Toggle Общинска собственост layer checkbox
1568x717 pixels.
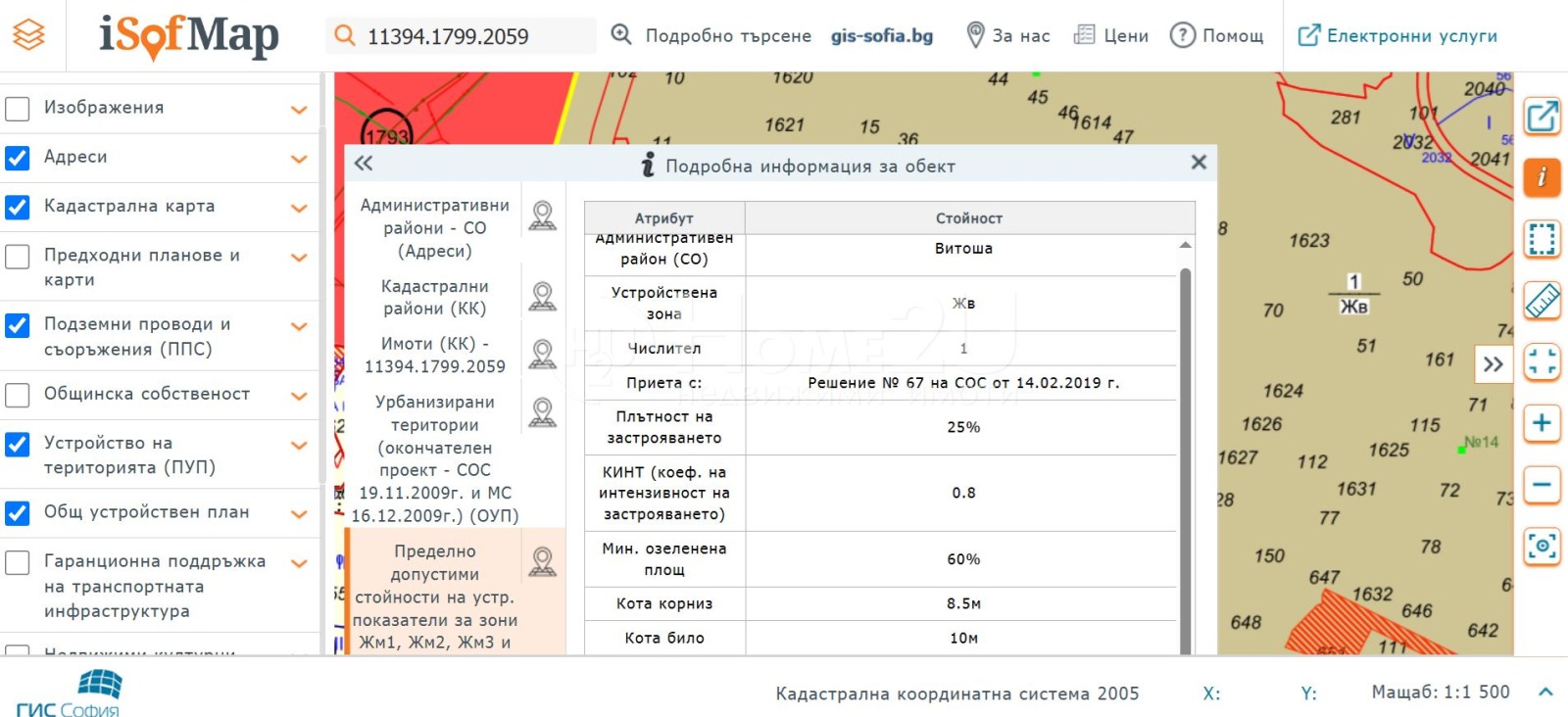[x=18, y=395]
